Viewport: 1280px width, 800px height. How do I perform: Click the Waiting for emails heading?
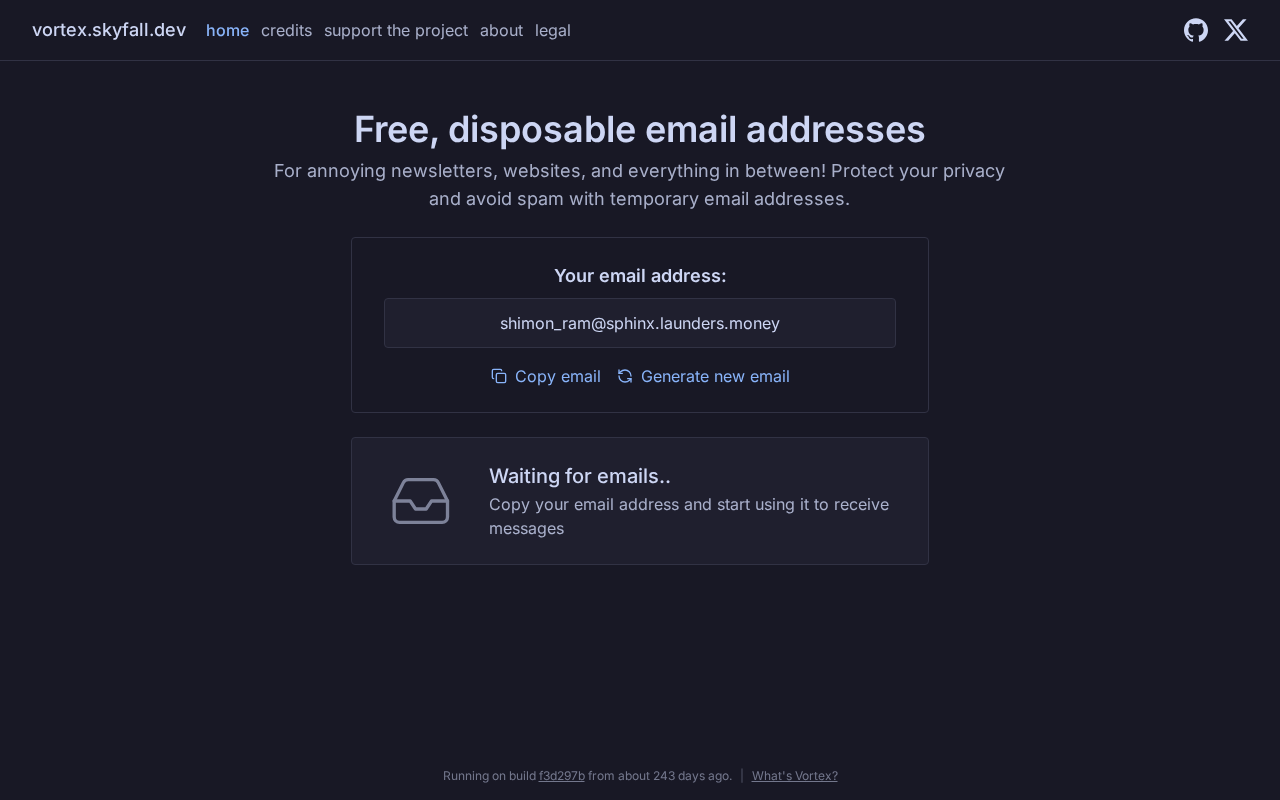[580, 476]
